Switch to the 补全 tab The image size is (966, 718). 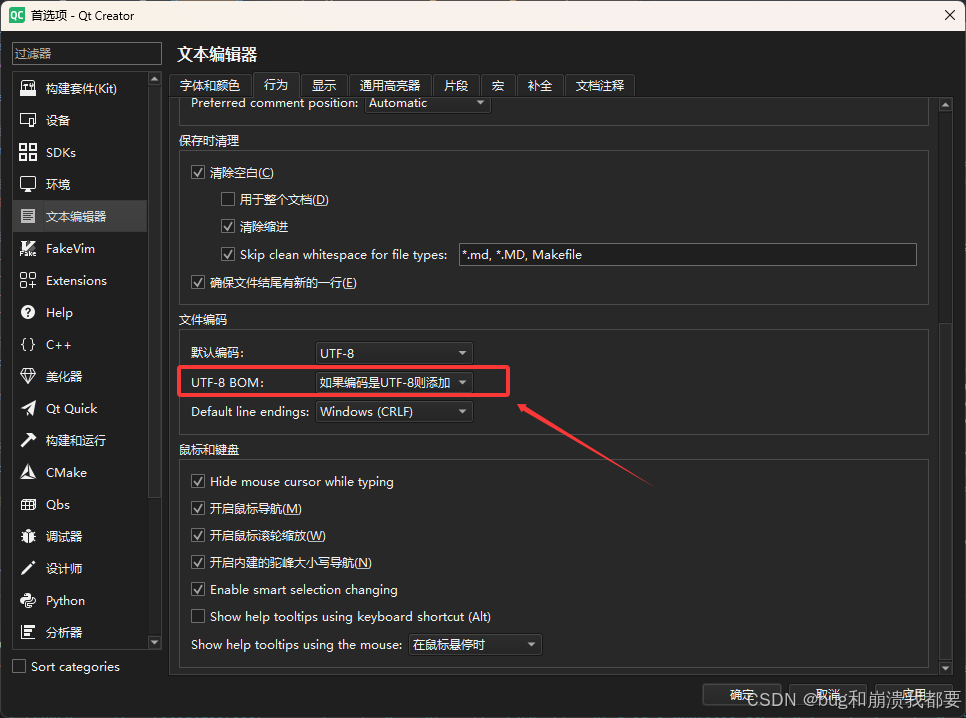click(x=540, y=86)
